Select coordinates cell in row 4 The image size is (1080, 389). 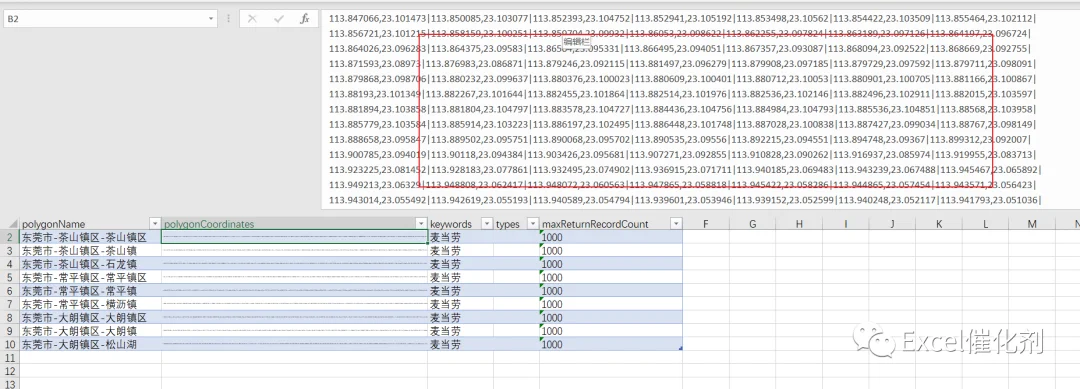(295, 264)
